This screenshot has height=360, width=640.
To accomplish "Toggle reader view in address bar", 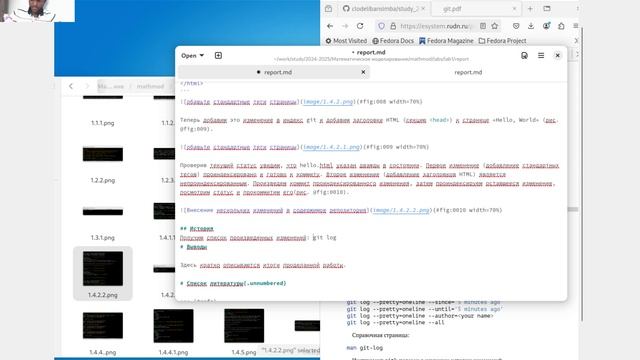I will (483, 26).
